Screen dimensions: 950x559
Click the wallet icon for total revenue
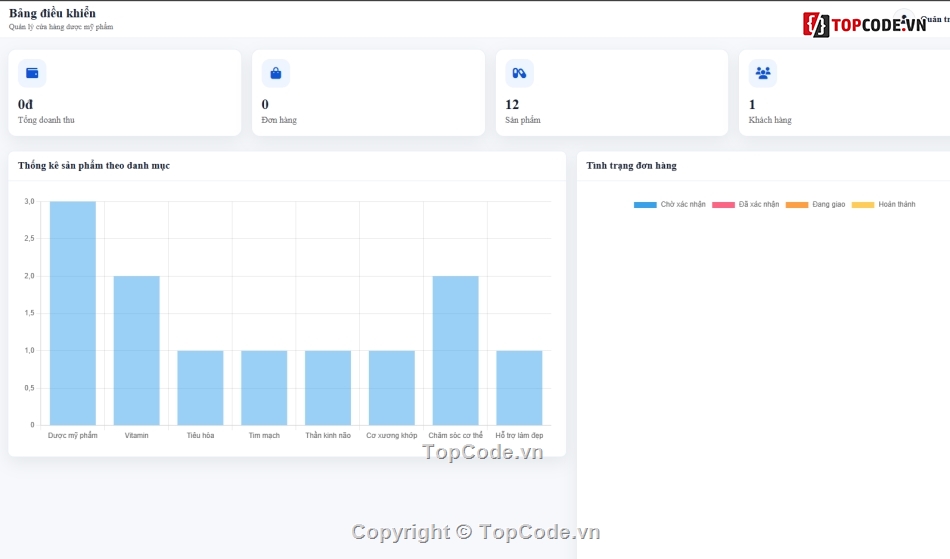pos(32,73)
